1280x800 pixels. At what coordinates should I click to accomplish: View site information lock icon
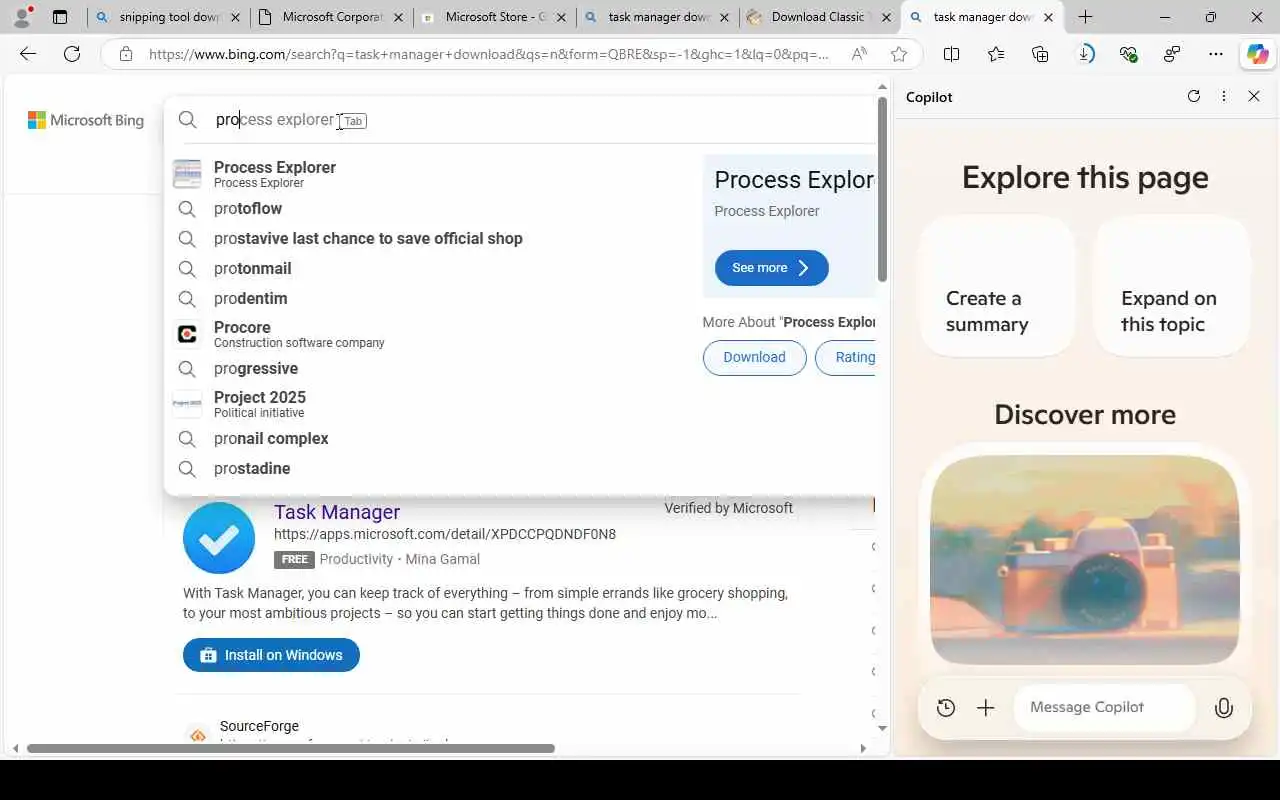tap(126, 54)
